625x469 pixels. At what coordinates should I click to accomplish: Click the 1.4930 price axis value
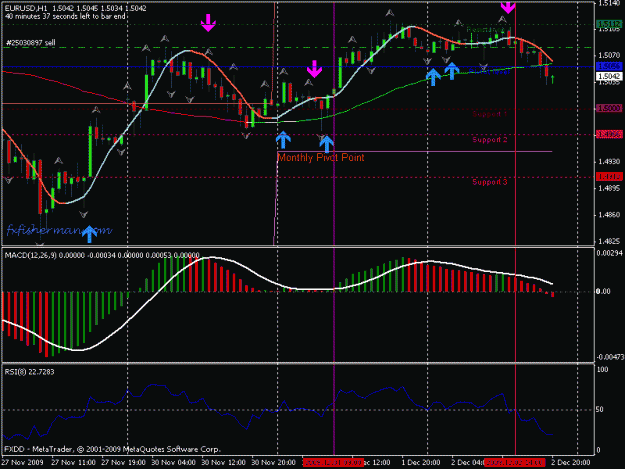(x=609, y=162)
